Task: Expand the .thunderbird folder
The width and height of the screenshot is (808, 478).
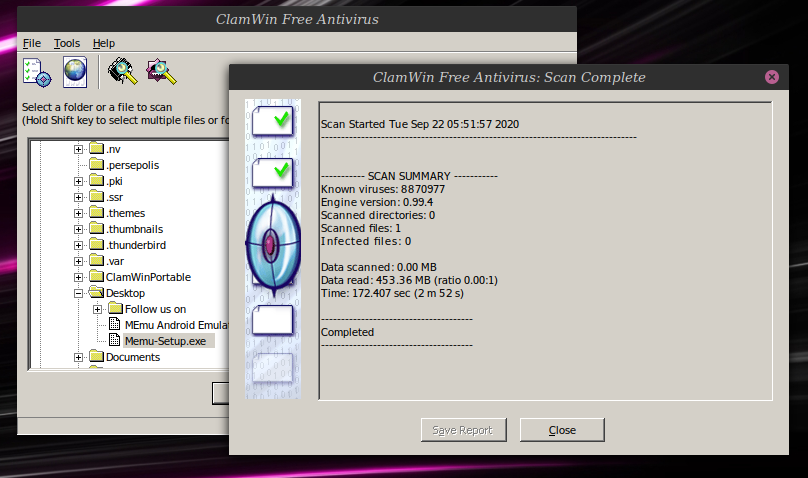Action: 78,245
